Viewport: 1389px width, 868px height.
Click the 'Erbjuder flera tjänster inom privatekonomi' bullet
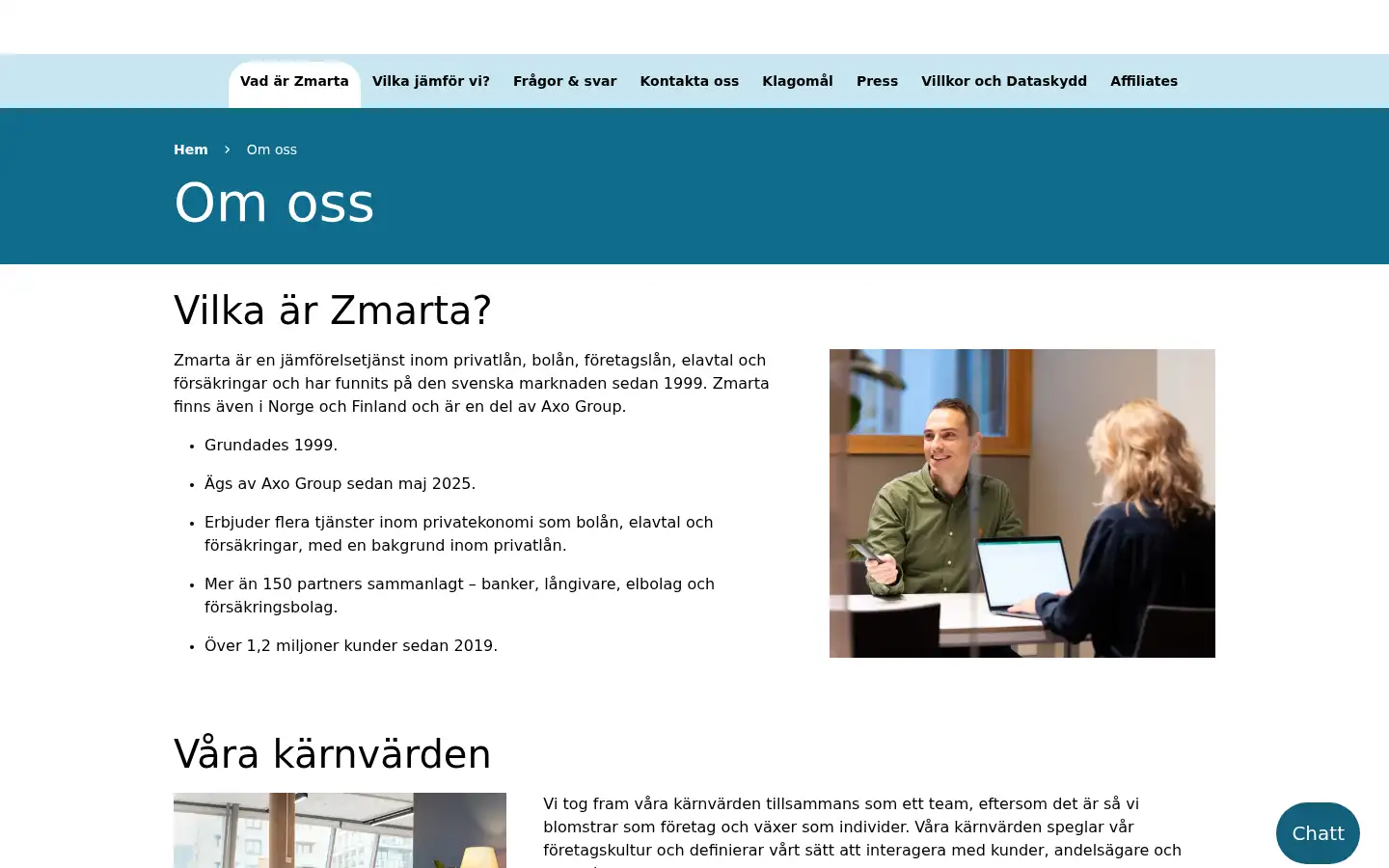coord(459,533)
